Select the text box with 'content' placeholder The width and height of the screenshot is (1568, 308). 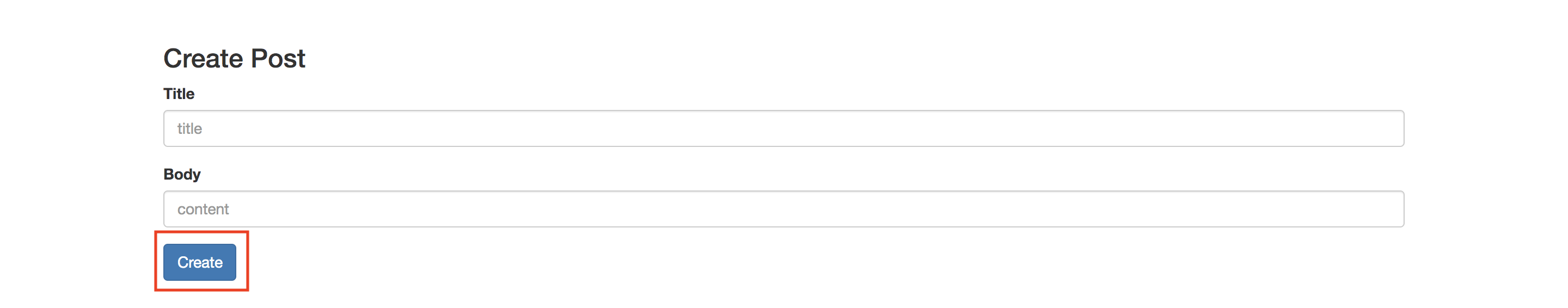783,209
